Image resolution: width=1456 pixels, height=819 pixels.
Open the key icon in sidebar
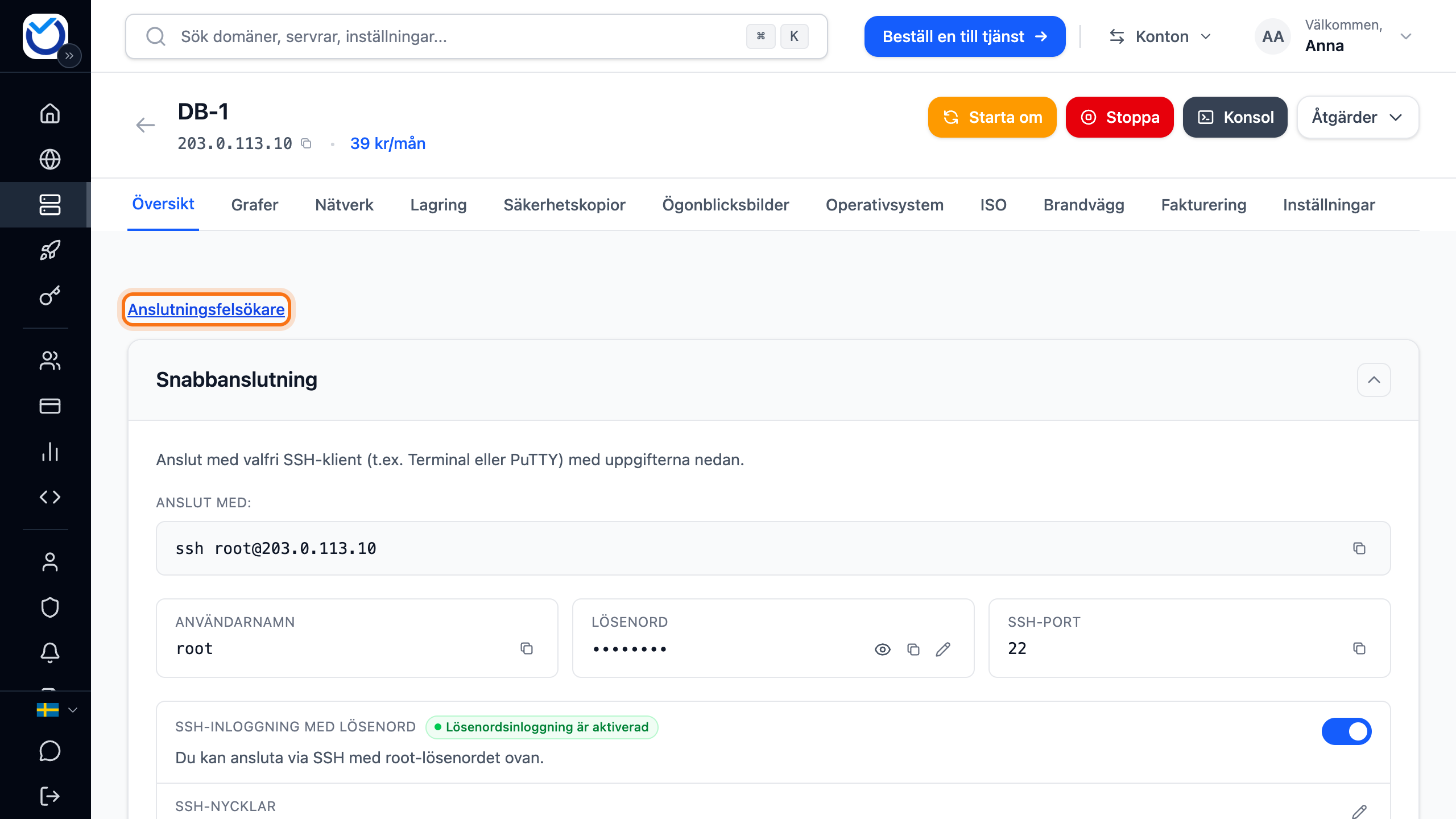click(x=50, y=296)
